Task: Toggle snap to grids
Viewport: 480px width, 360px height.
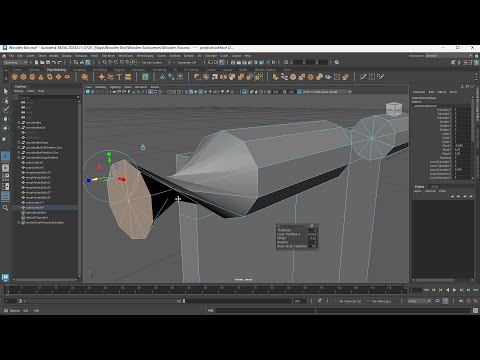Action: (104, 62)
